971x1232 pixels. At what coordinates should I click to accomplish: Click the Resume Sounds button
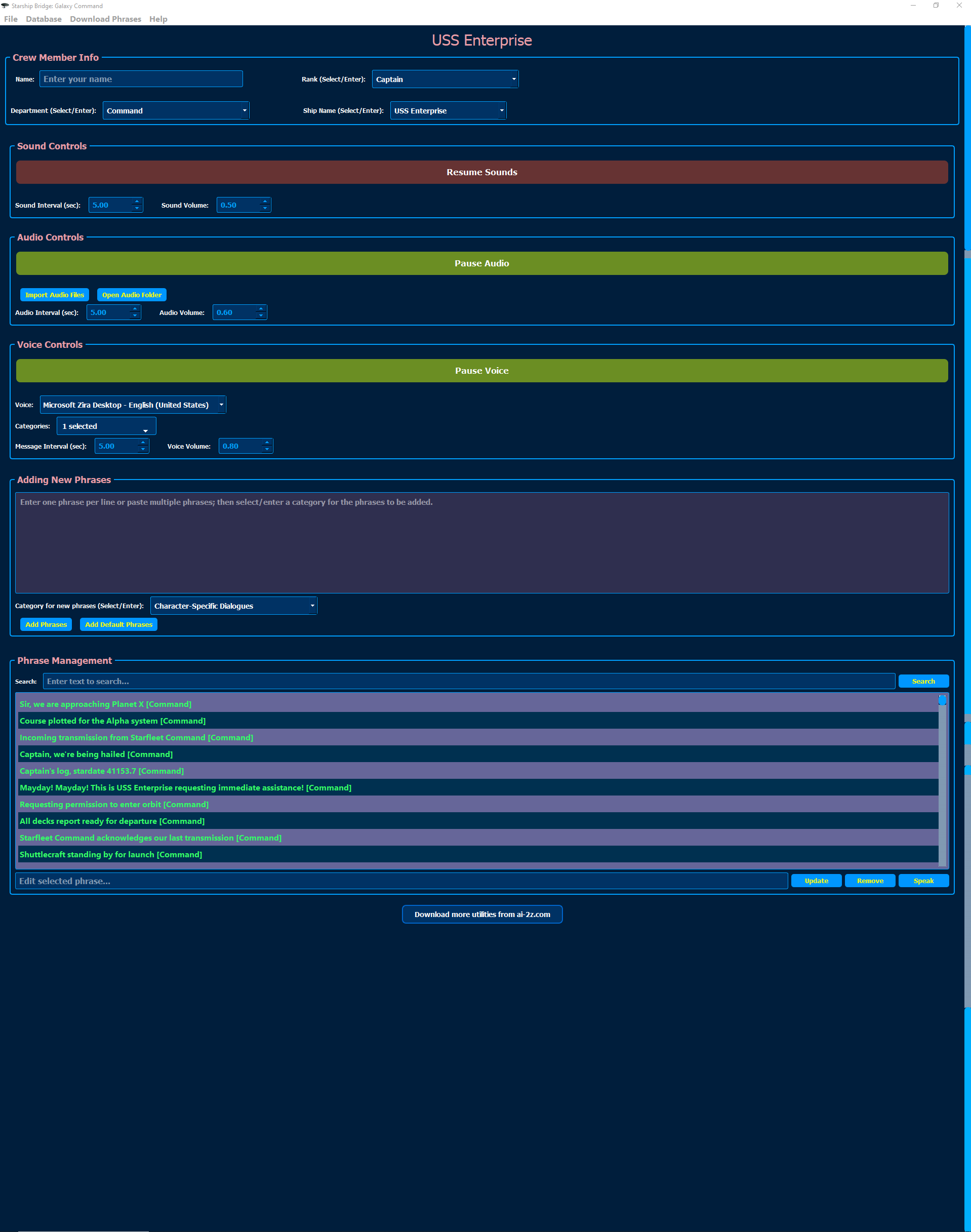tap(481, 172)
